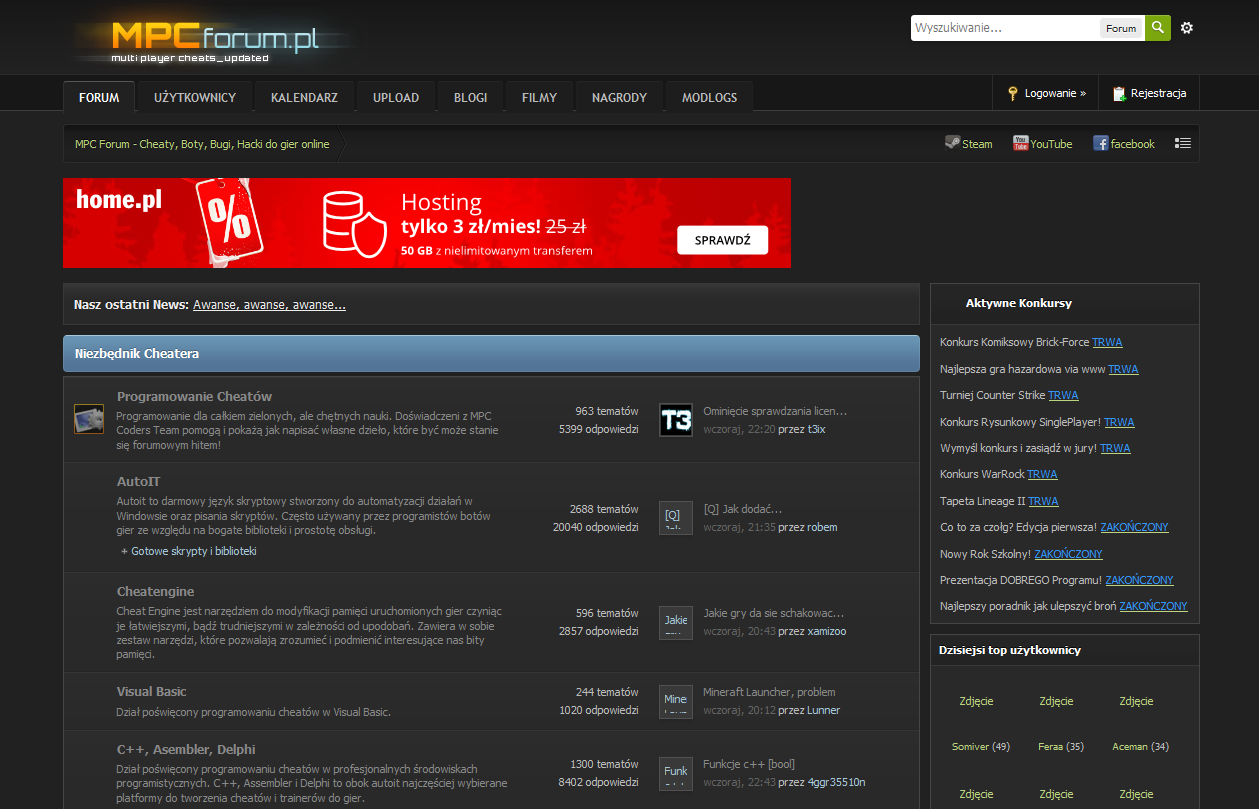Open the Programowanie Cheatów forum
This screenshot has height=809, width=1259.
[x=194, y=396]
